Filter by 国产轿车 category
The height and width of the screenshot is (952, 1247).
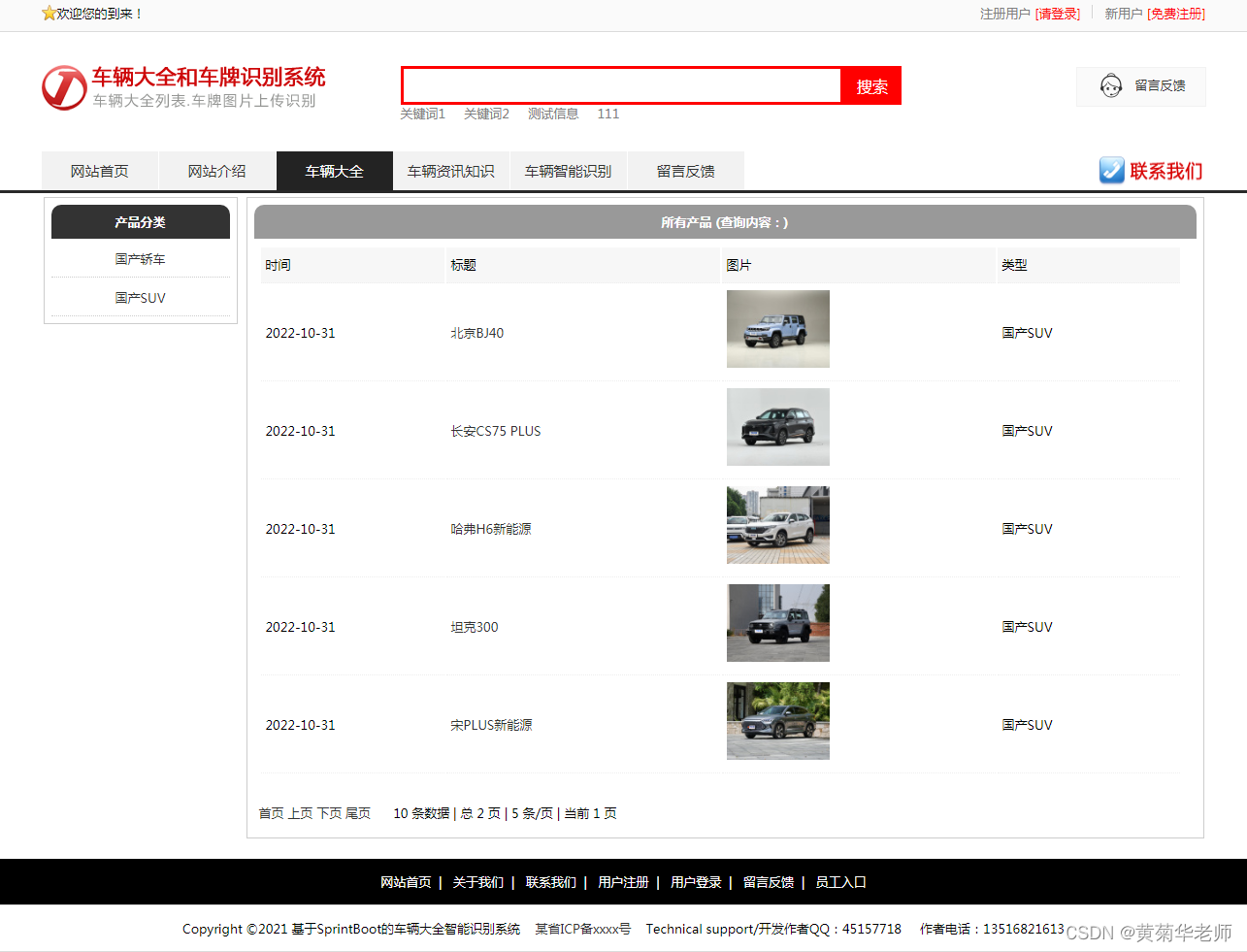(141, 259)
